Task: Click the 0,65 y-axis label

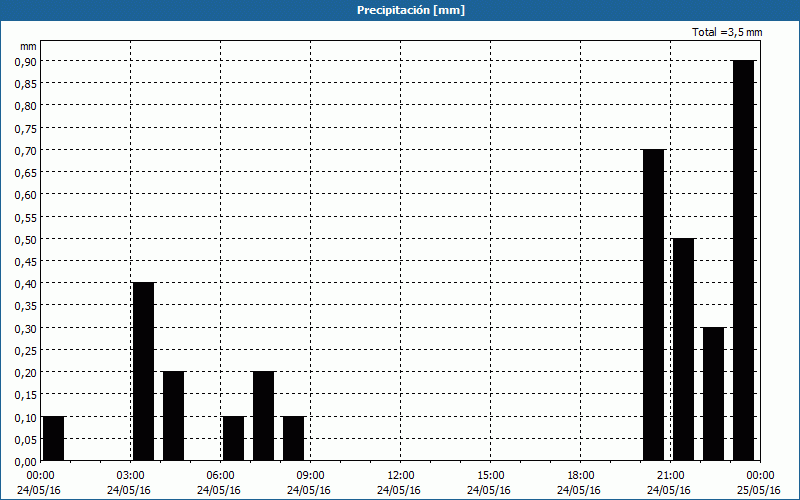Action: click(26, 172)
